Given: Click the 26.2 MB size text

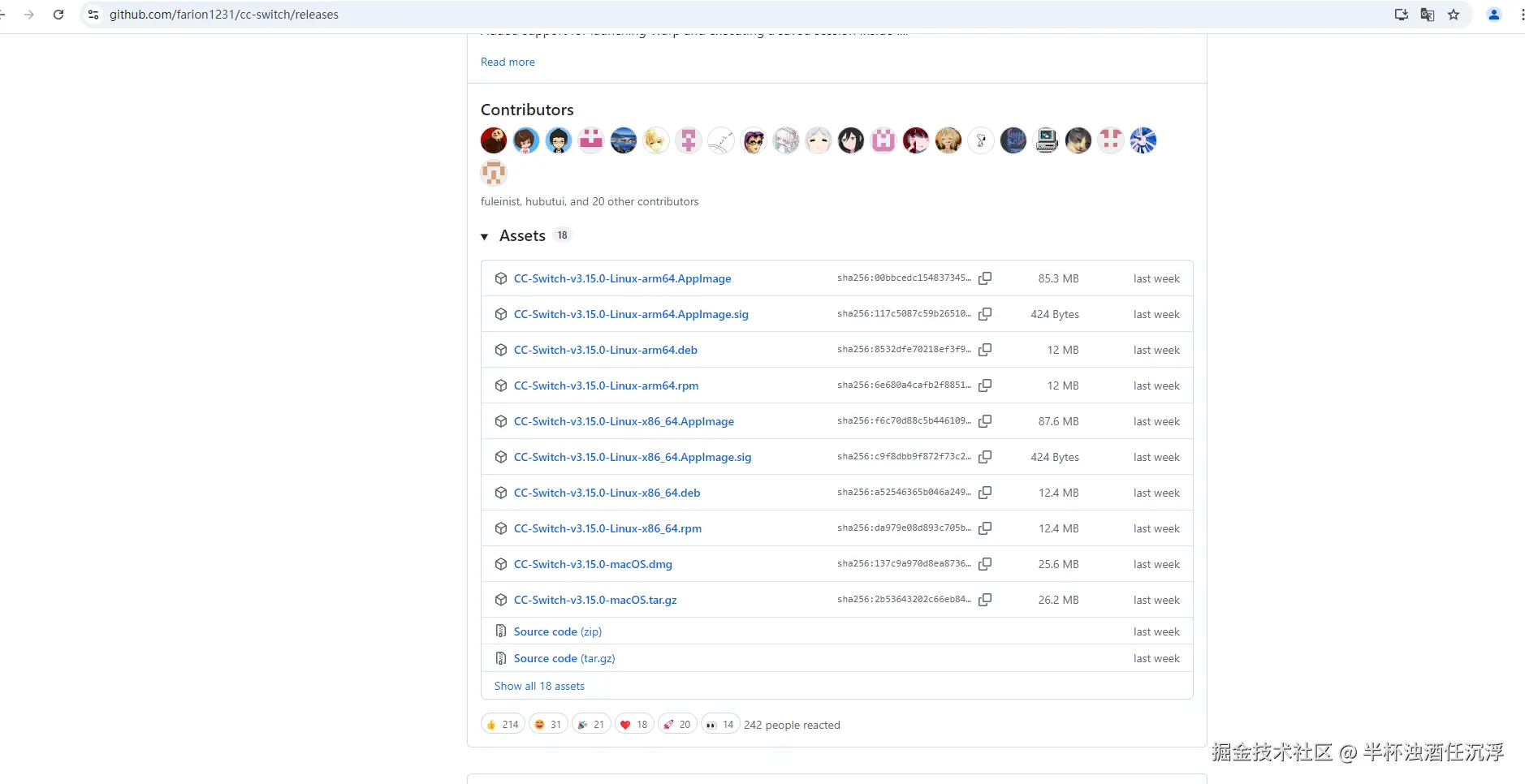Looking at the screenshot, I should (1058, 600).
